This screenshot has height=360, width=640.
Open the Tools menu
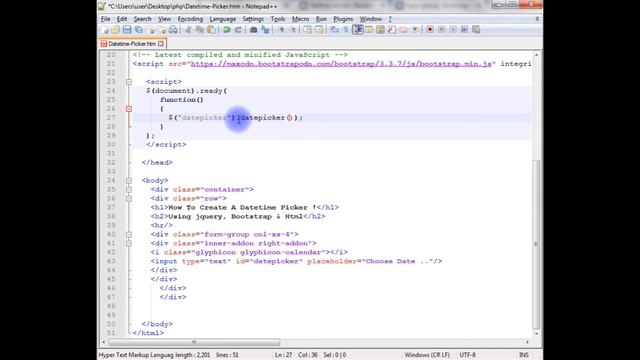tap(278, 19)
